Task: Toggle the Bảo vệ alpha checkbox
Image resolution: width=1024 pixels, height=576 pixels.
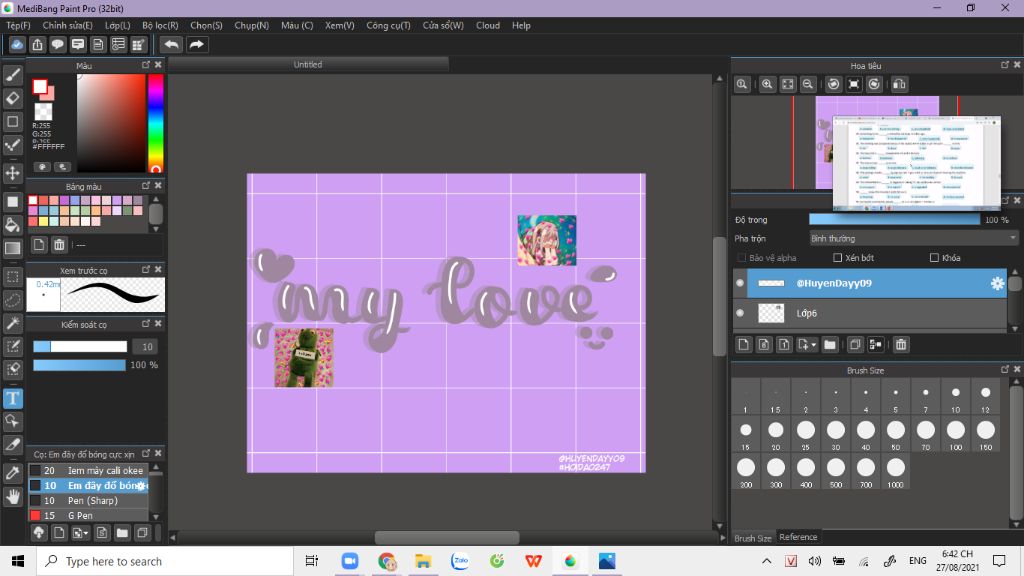Action: pos(741,258)
